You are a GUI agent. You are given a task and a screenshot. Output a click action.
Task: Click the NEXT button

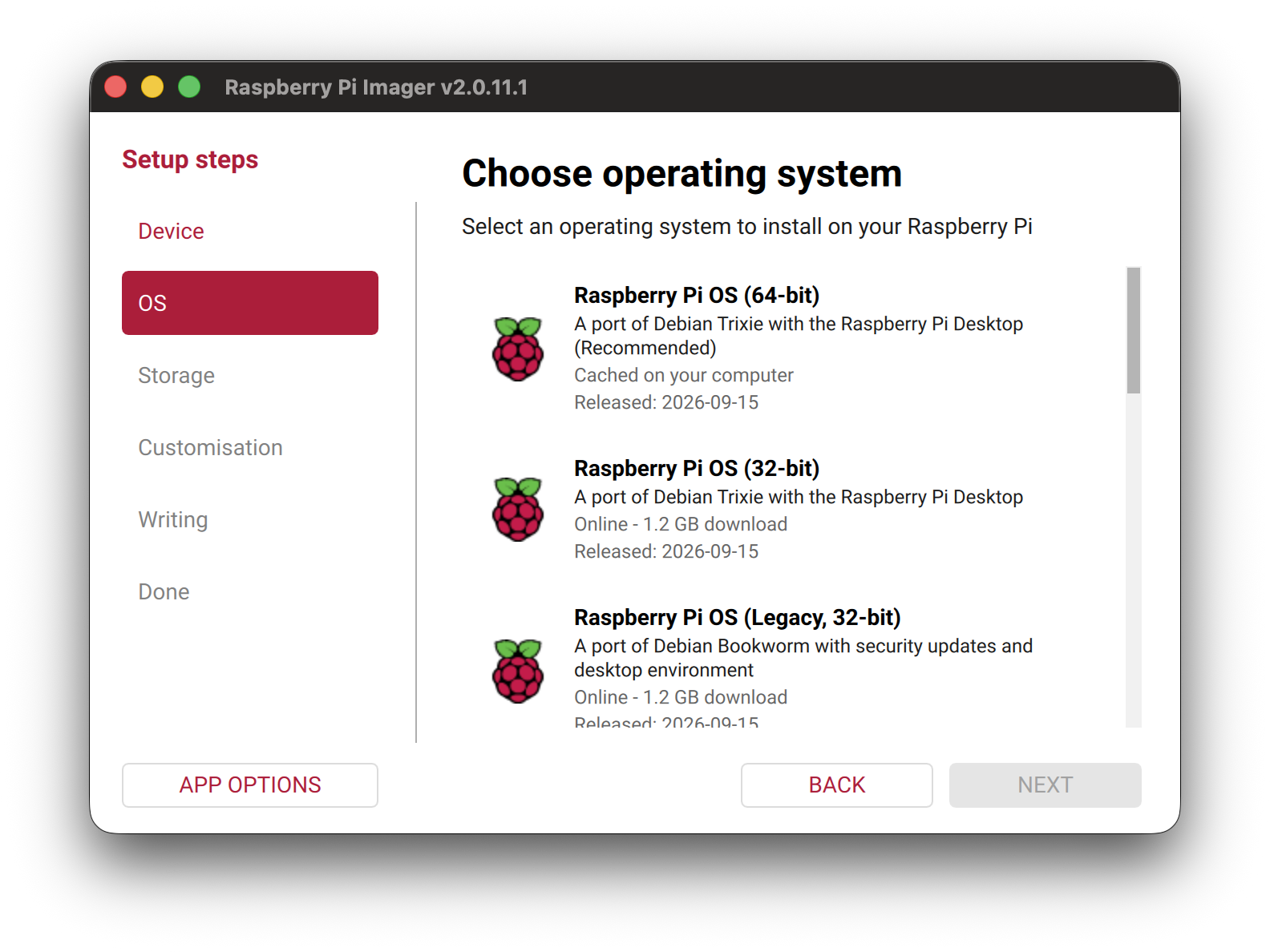1046,785
